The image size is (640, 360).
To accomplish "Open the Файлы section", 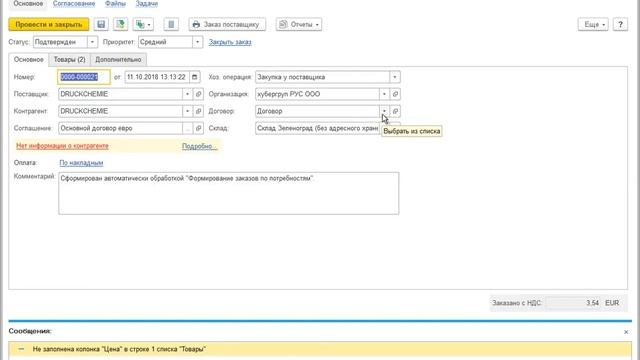I will (115, 4).
